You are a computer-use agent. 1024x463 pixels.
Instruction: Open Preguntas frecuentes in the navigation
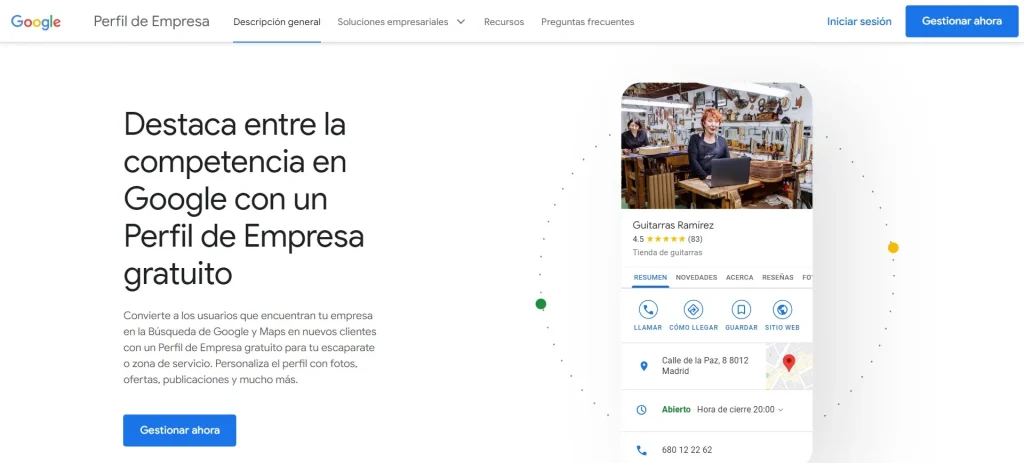point(588,22)
